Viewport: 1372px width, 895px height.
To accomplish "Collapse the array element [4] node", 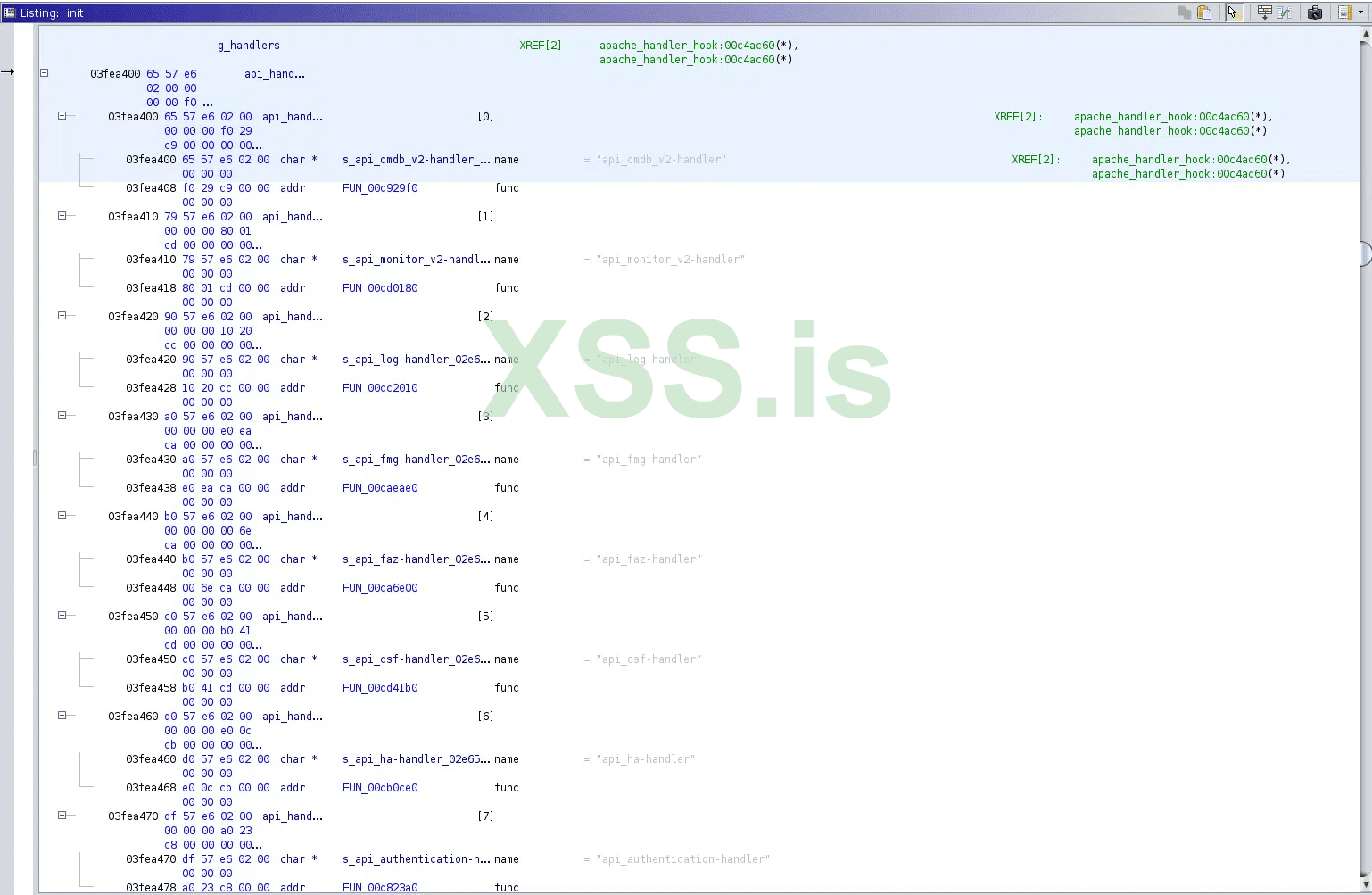I will click(62, 516).
